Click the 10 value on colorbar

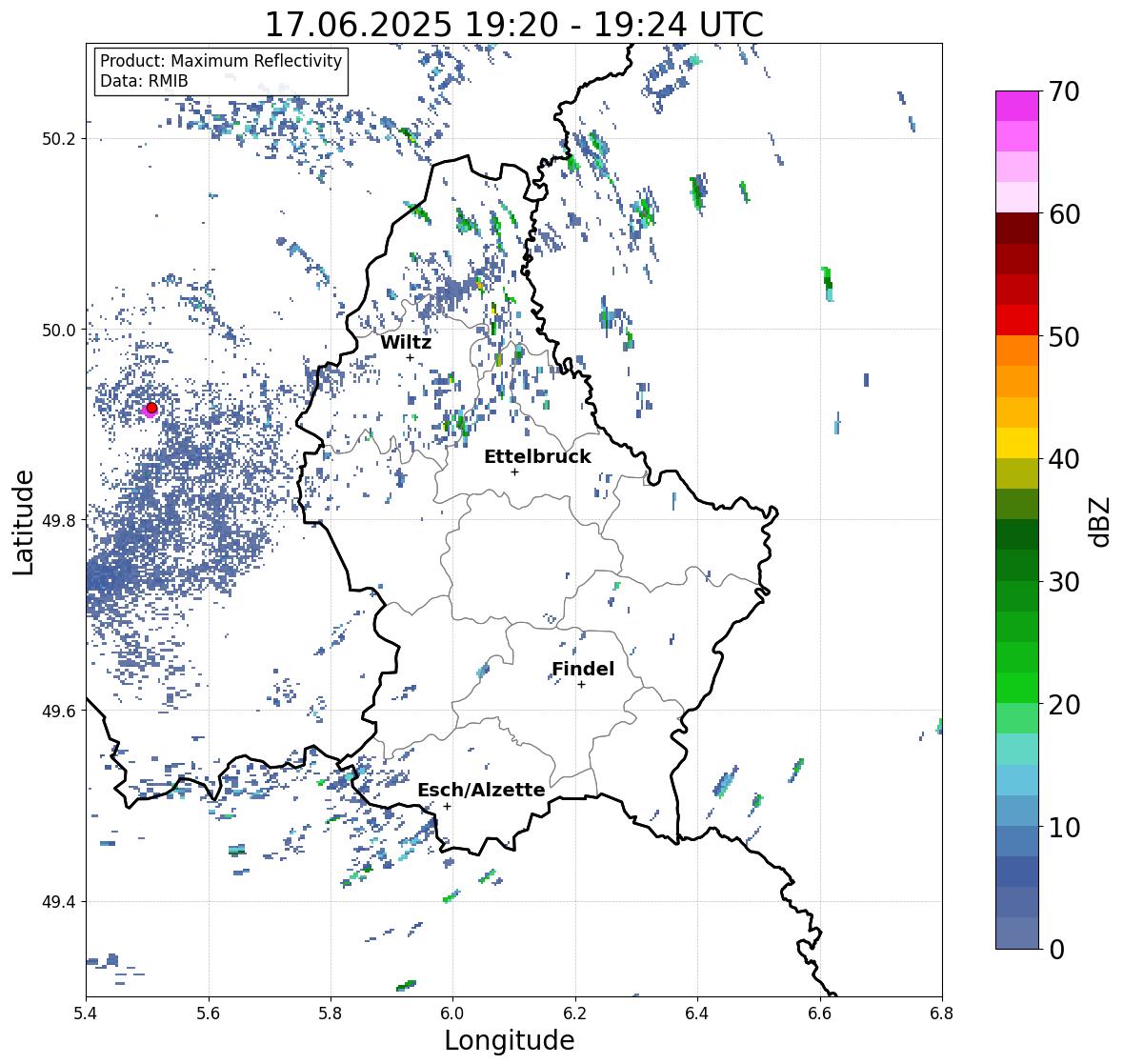[1063, 827]
